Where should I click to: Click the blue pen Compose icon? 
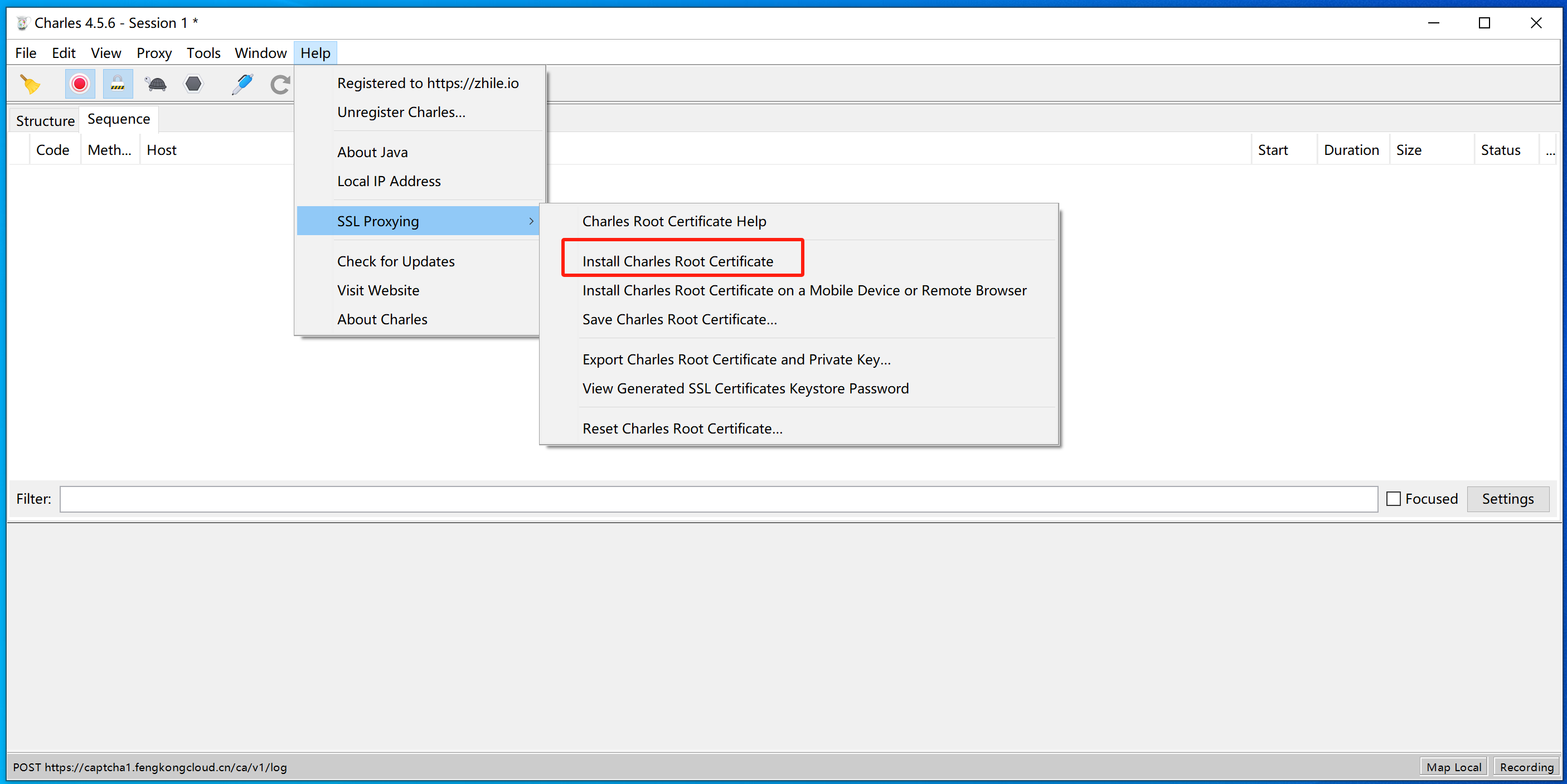coord(242,84)
